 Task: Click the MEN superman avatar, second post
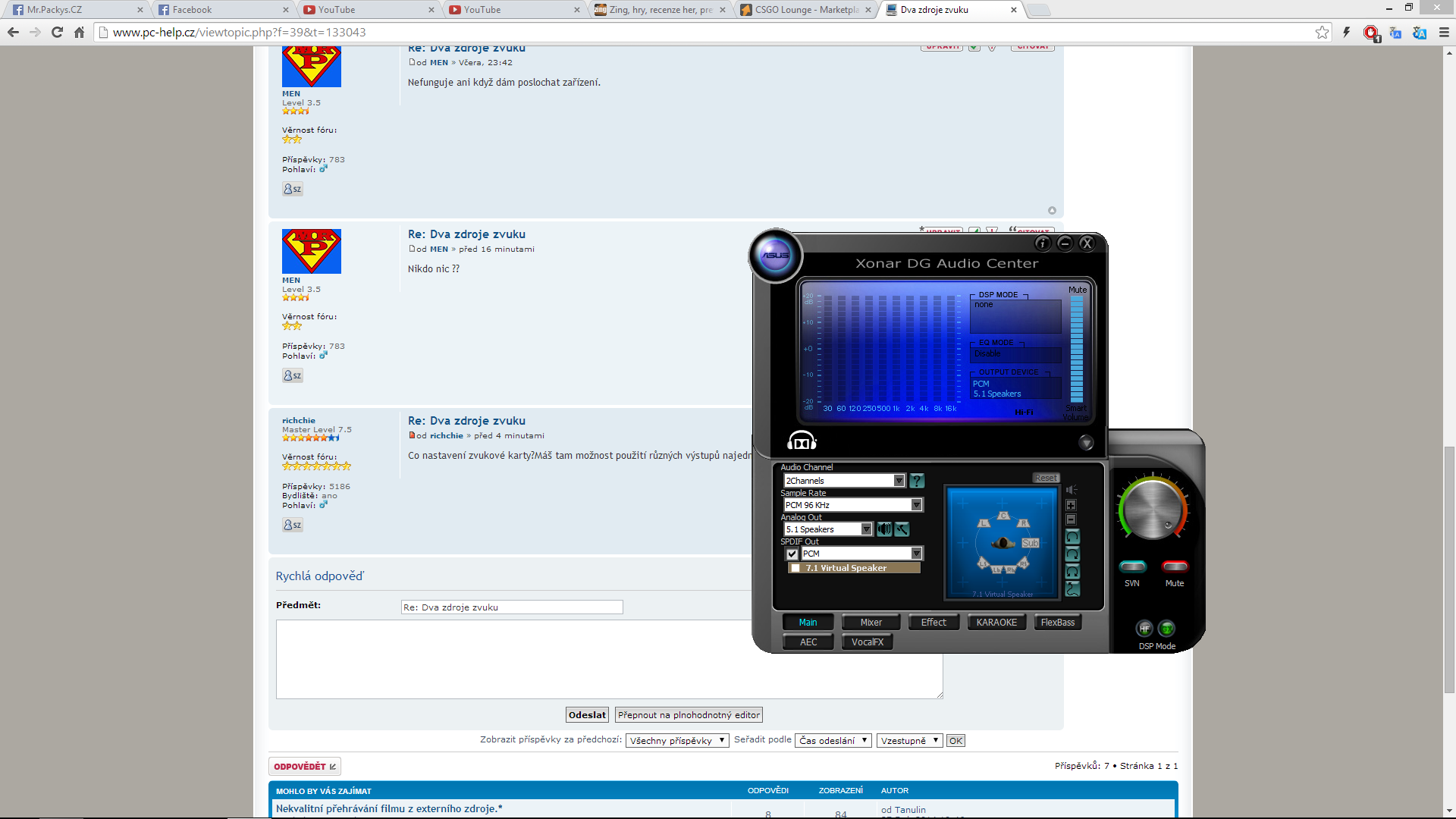pos(312,251)
